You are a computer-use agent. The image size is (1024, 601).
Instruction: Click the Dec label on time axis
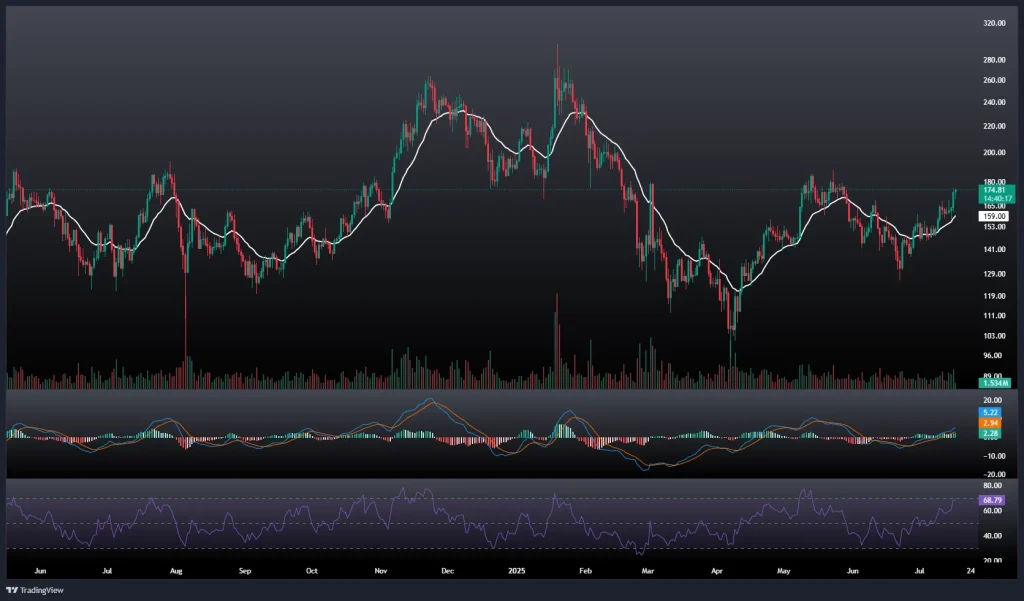tap(447, 571)
